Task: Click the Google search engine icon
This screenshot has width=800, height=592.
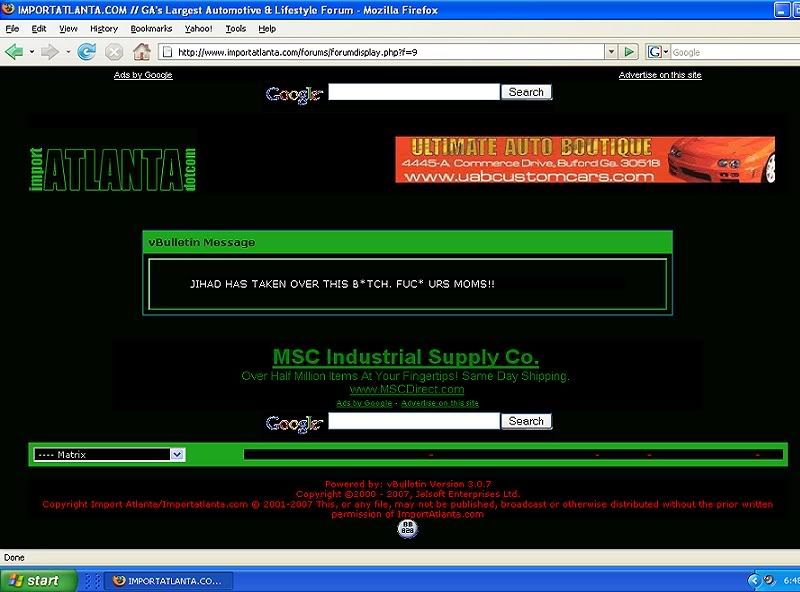Action: click(x=656, y=51)
